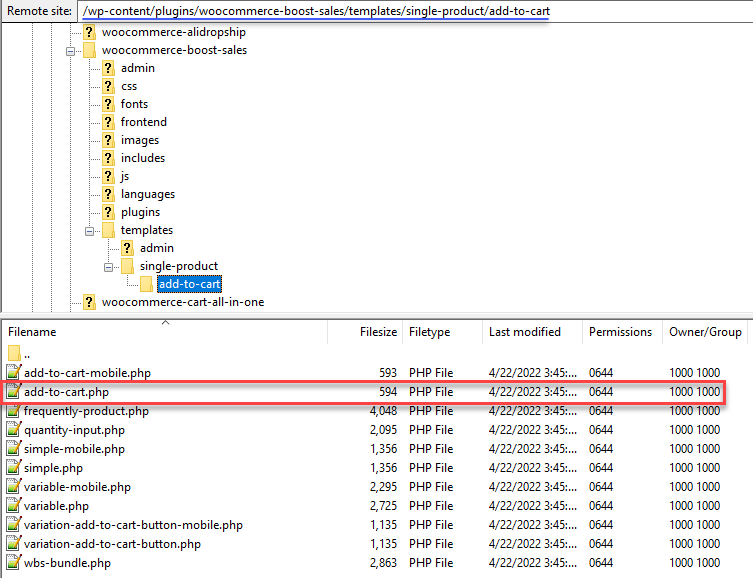The height and width of the screenshot is (578, 753).
Task: Select the add-to-cart folder in tree
Action: click(x=189, y=284)
